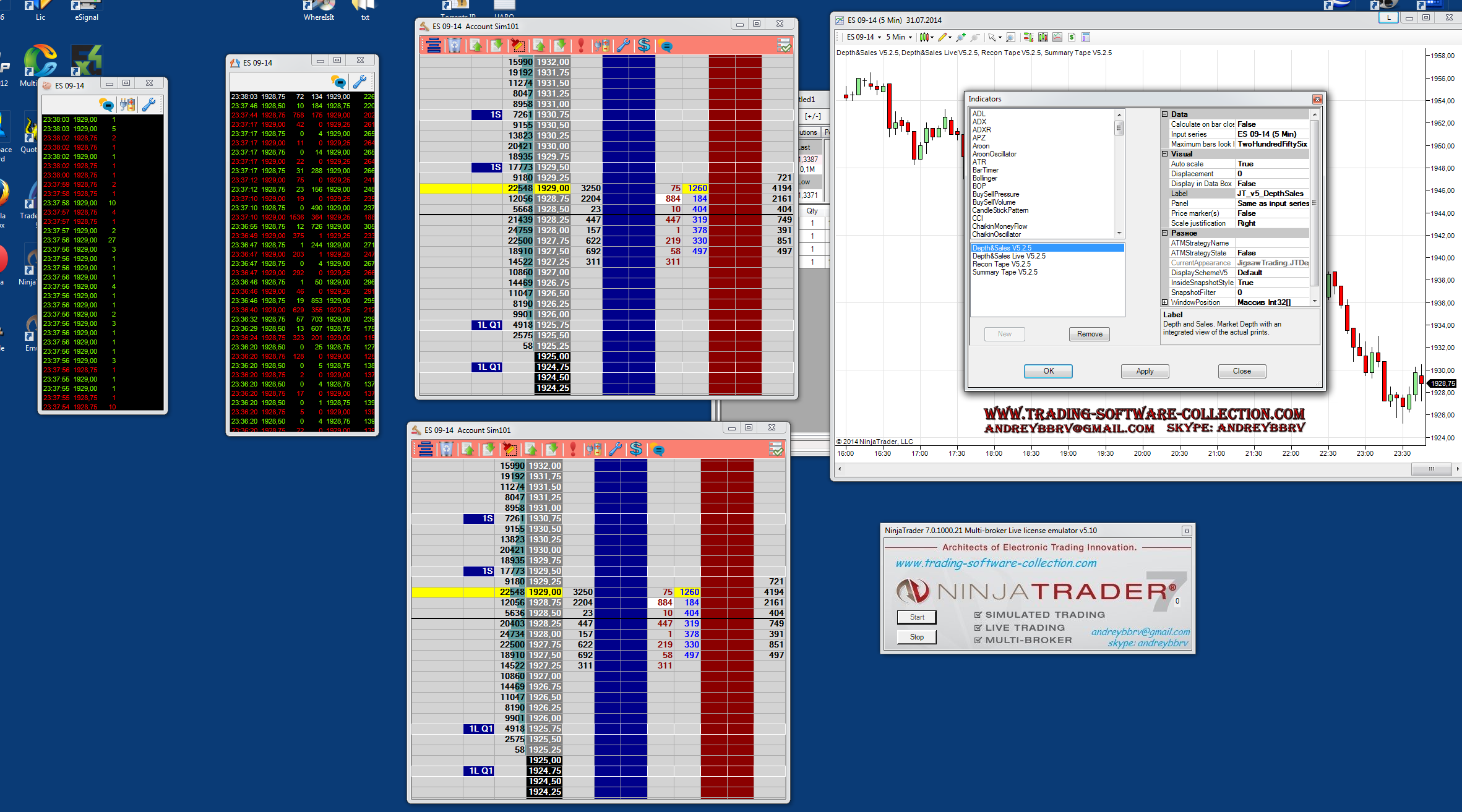The width and height of the screenshot is (1462, 812).
Task: Click the red exclamation mark icon in top DOM
Action: click(580, 45)
